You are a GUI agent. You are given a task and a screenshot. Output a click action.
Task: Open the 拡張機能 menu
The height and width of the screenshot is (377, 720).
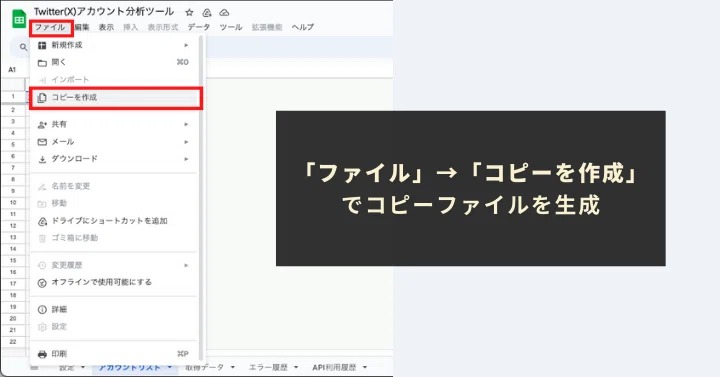coord(267,28)
